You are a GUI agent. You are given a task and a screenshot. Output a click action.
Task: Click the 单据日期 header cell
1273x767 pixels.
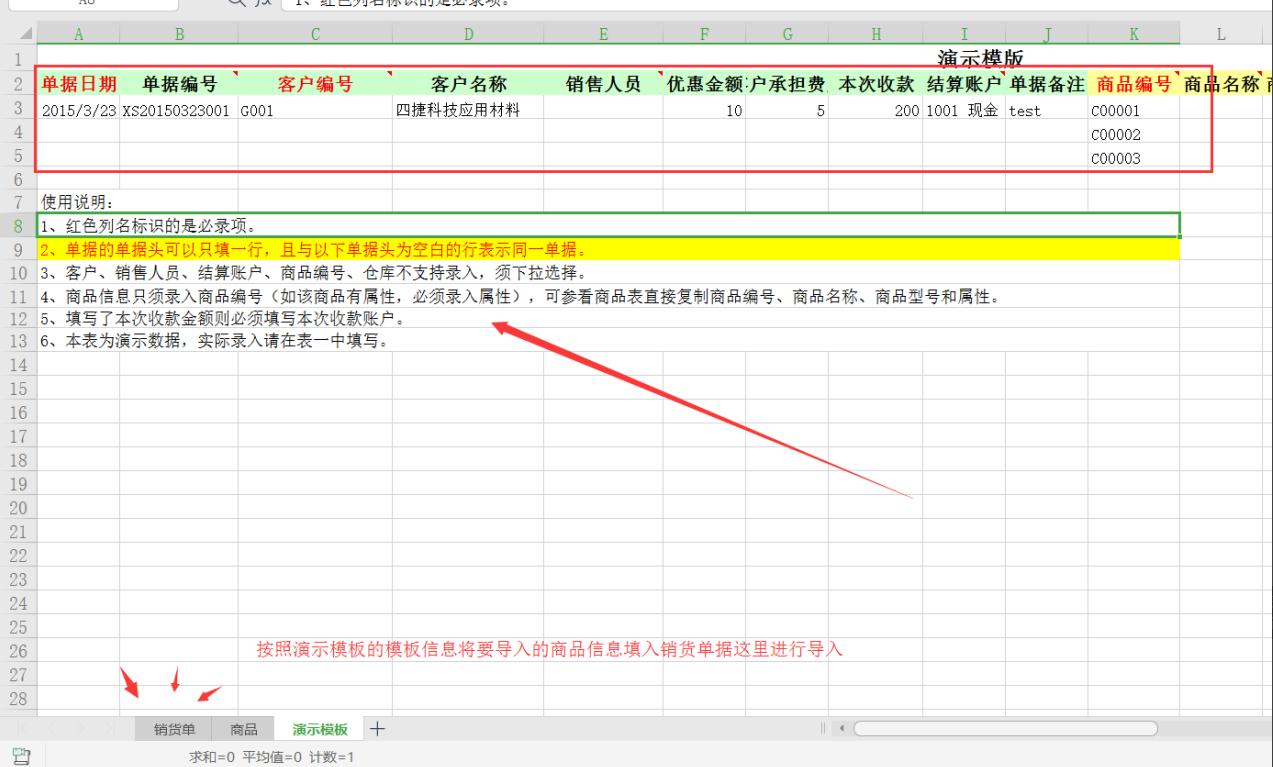tap(78, 85)
